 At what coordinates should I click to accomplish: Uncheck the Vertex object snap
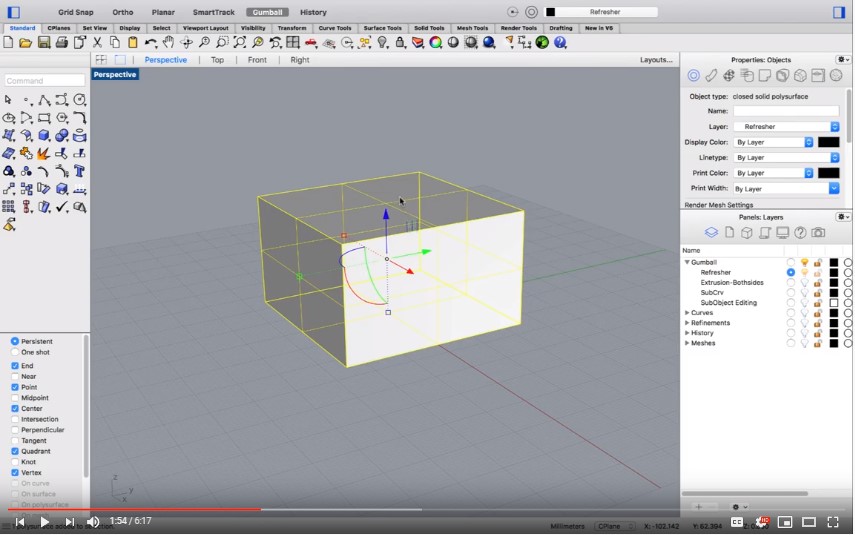[15, 472]
